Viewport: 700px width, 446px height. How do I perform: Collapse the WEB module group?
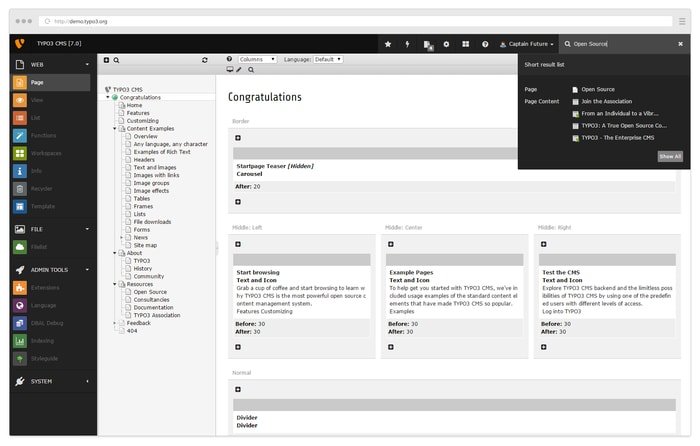pos(87,65)
